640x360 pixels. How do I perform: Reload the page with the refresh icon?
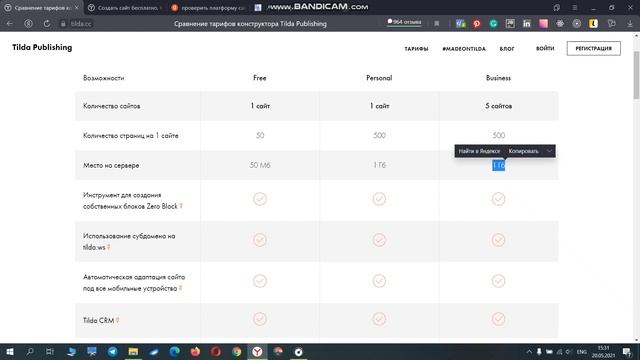[x=47, y=24]
